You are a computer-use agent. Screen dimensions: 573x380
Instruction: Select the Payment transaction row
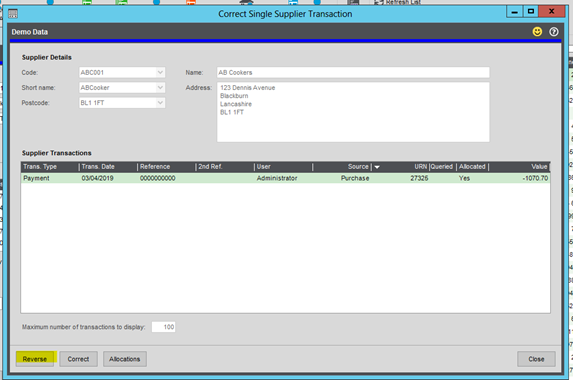coord(285,178)
